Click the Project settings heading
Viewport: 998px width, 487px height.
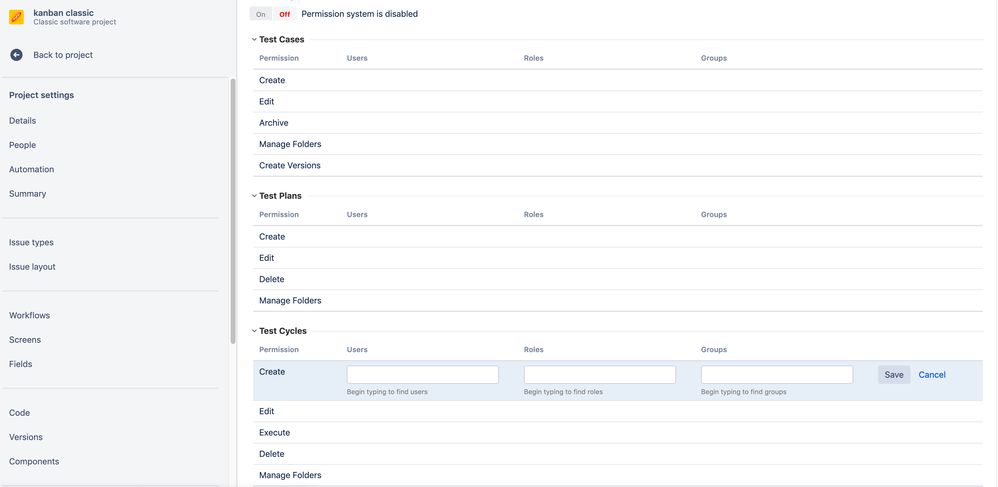(x=41, y=95)
